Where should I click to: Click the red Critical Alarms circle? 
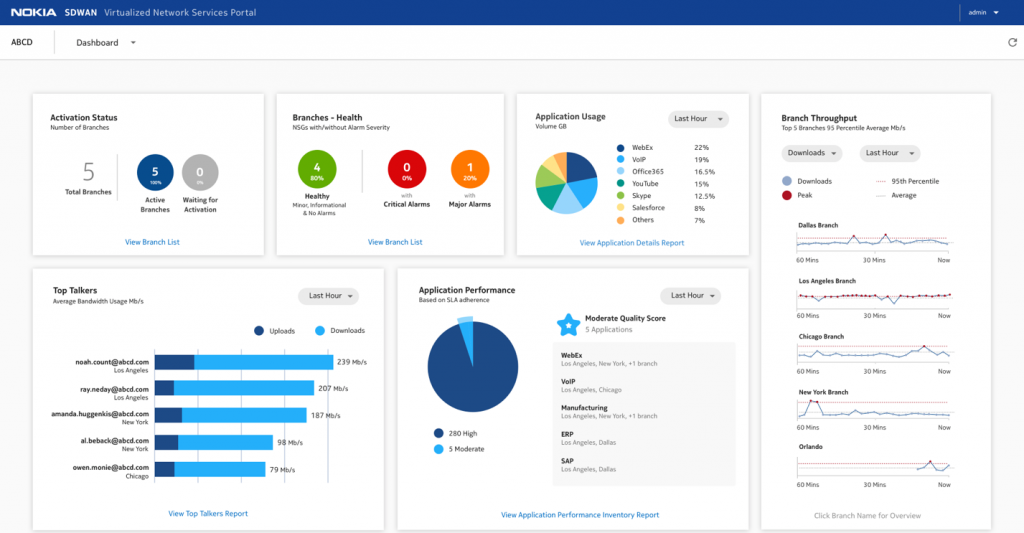tap(407, 169)
